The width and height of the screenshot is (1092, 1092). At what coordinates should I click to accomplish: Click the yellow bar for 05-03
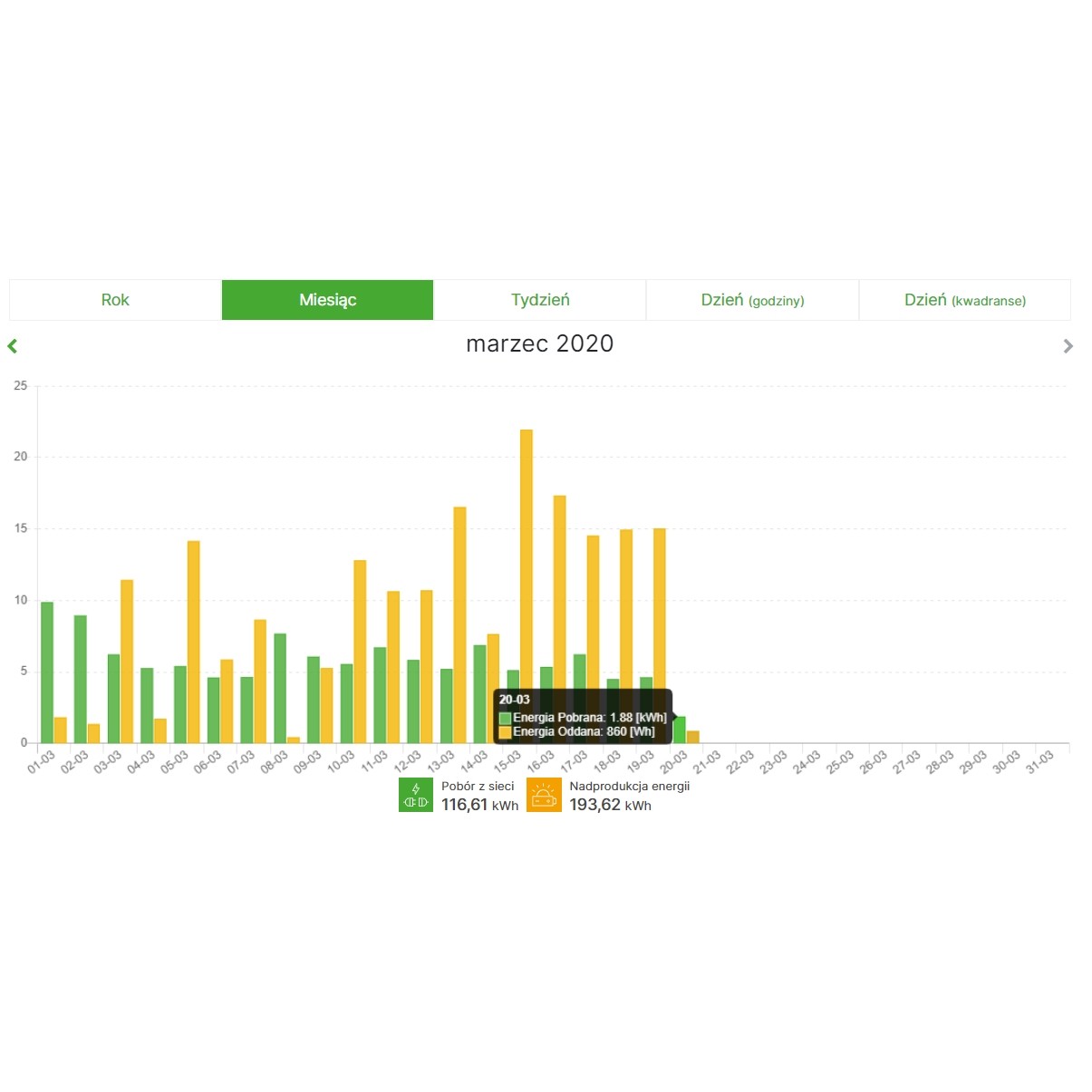pos(194,642)
